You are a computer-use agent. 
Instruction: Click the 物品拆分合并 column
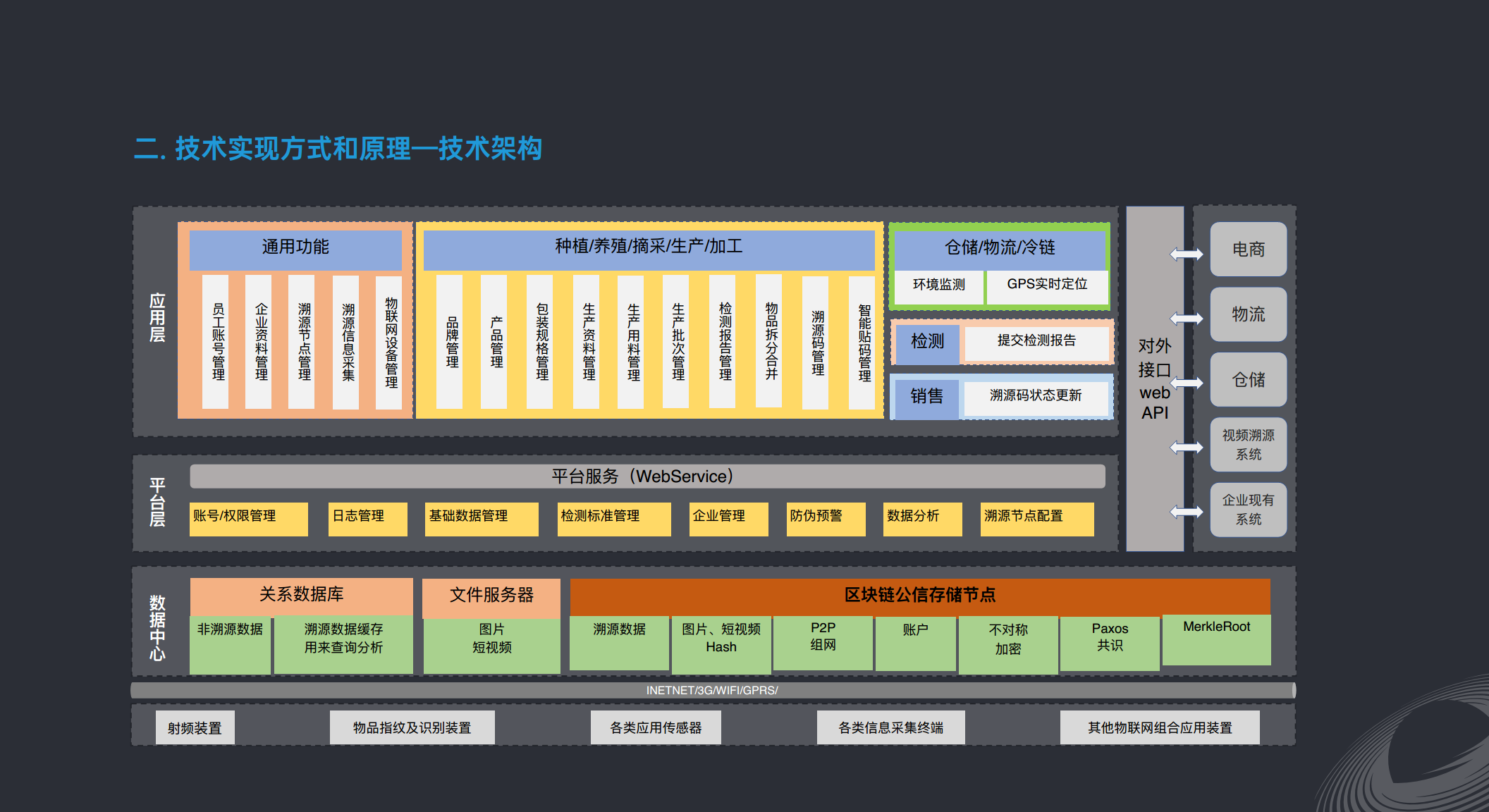point(768,341)
